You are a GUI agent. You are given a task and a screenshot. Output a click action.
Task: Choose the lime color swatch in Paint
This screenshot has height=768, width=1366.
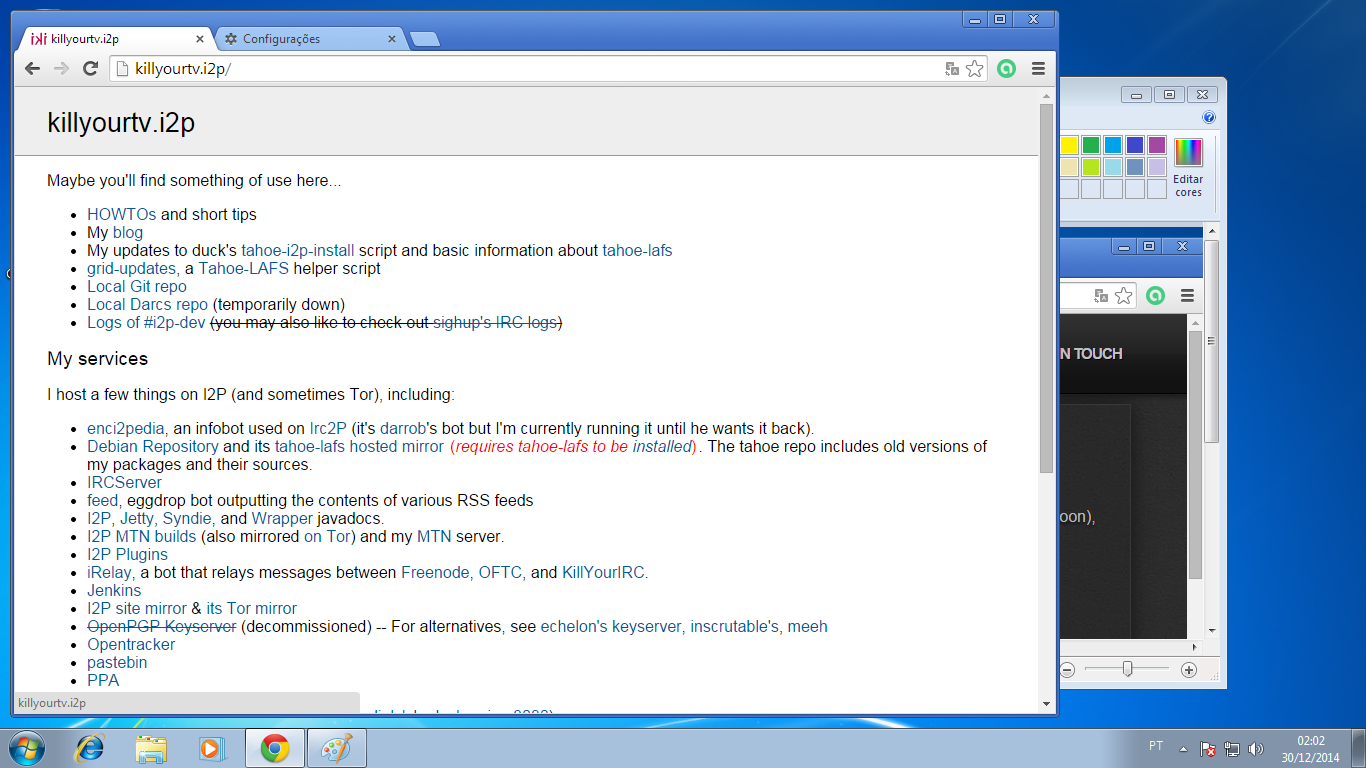[x=1091, y=167]
